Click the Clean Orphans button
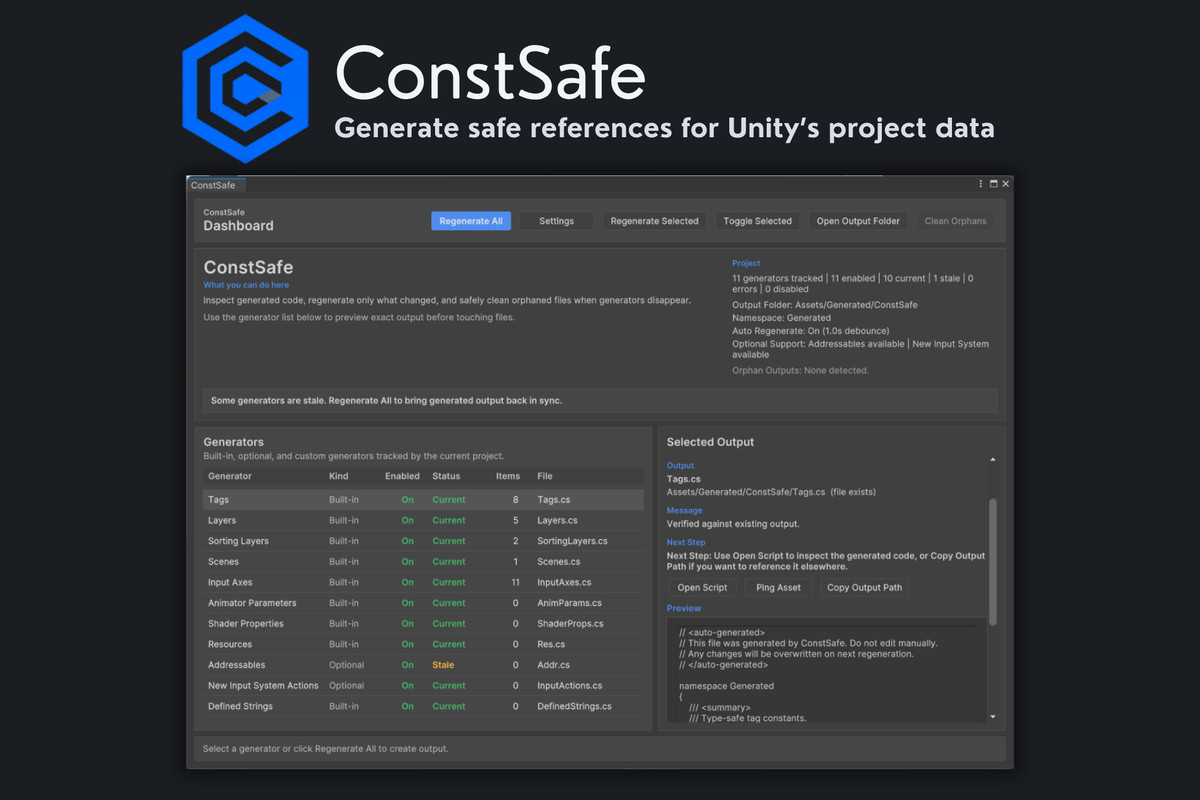The width and height of the screenshot is (1200, 800). coord(955,221)
